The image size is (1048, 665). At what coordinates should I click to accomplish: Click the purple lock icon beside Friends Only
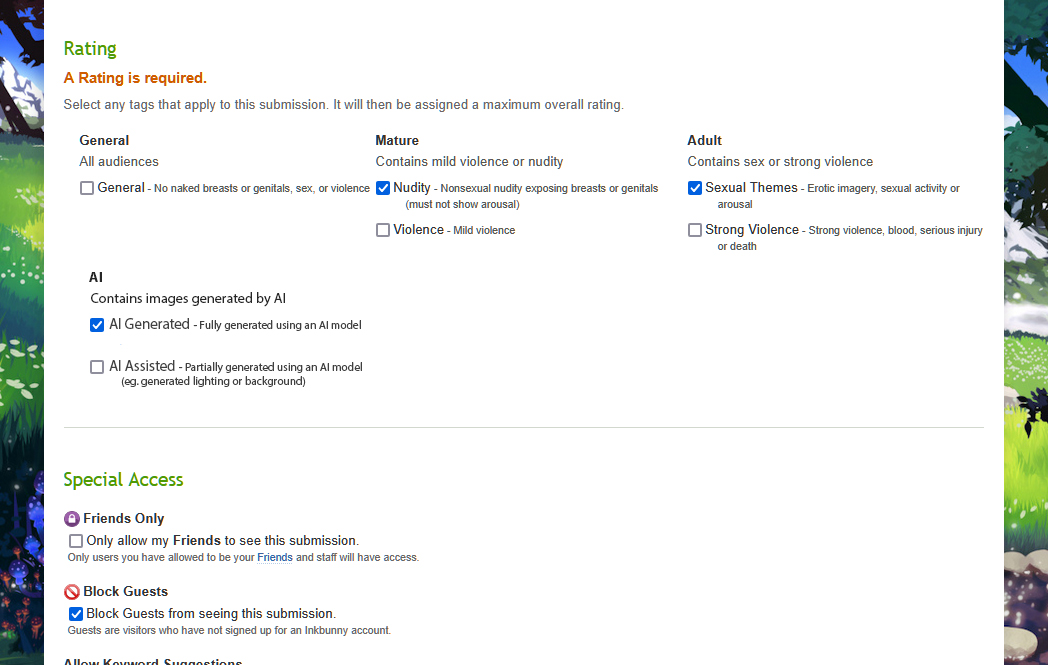[x=71, y=519]
